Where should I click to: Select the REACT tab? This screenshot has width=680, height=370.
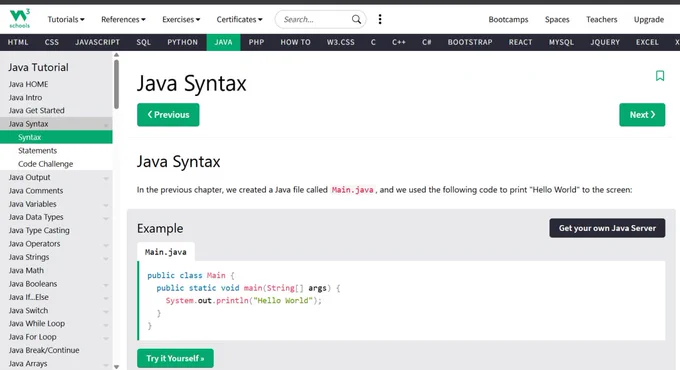pos(520,42)
